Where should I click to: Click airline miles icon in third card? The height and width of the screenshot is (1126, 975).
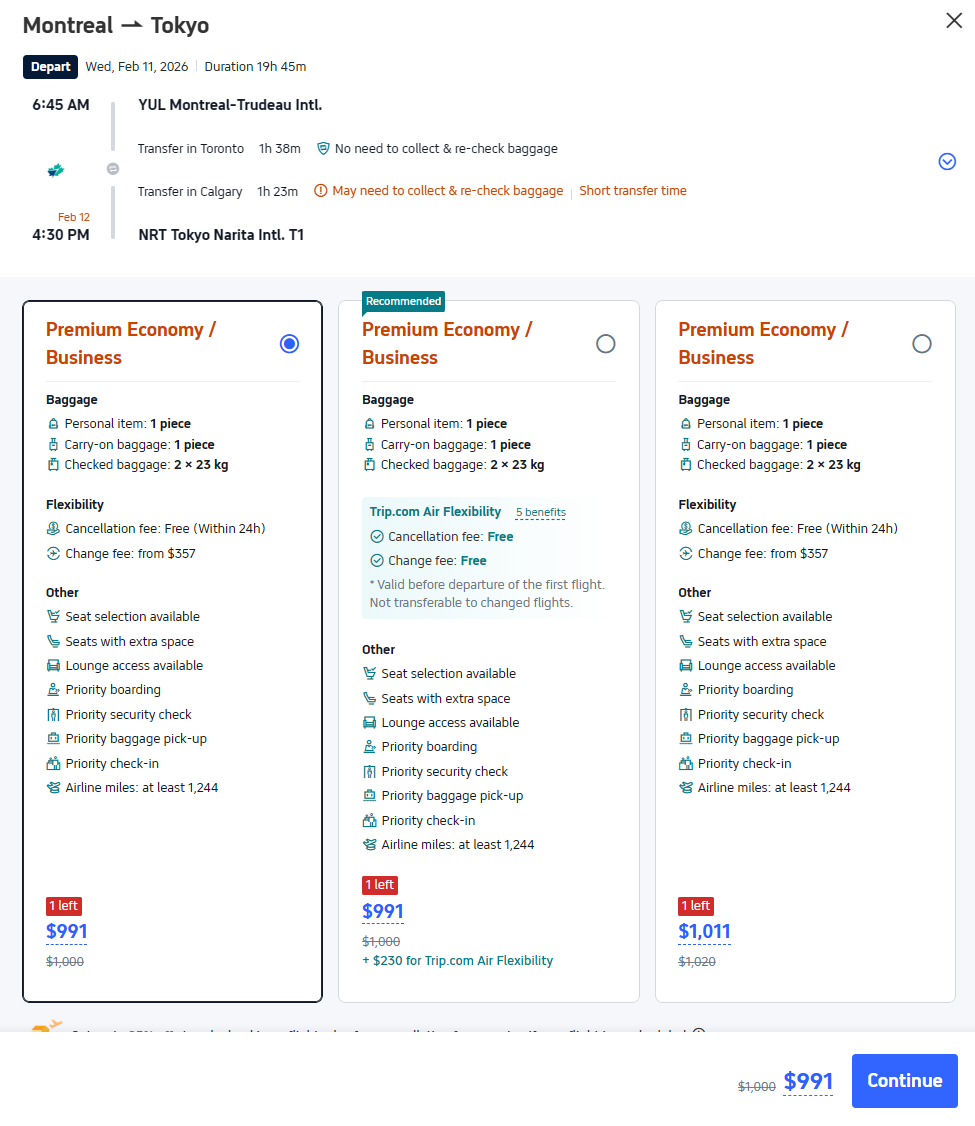[686, 788]
